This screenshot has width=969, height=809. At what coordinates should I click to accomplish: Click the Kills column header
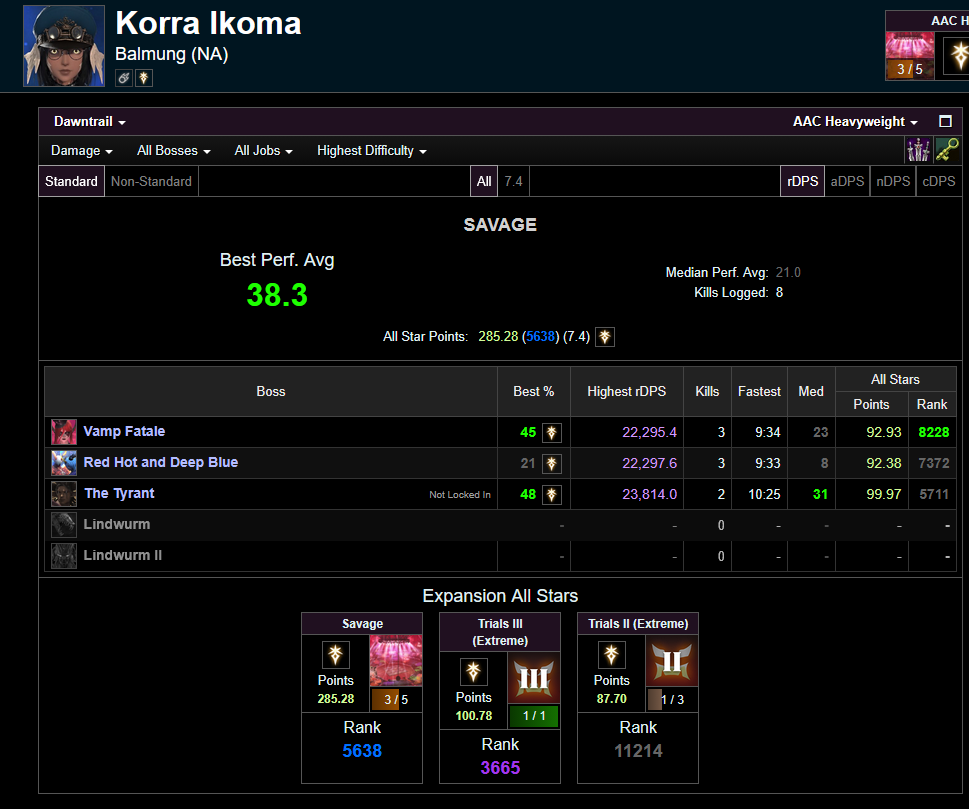click(x=707, y=391)
